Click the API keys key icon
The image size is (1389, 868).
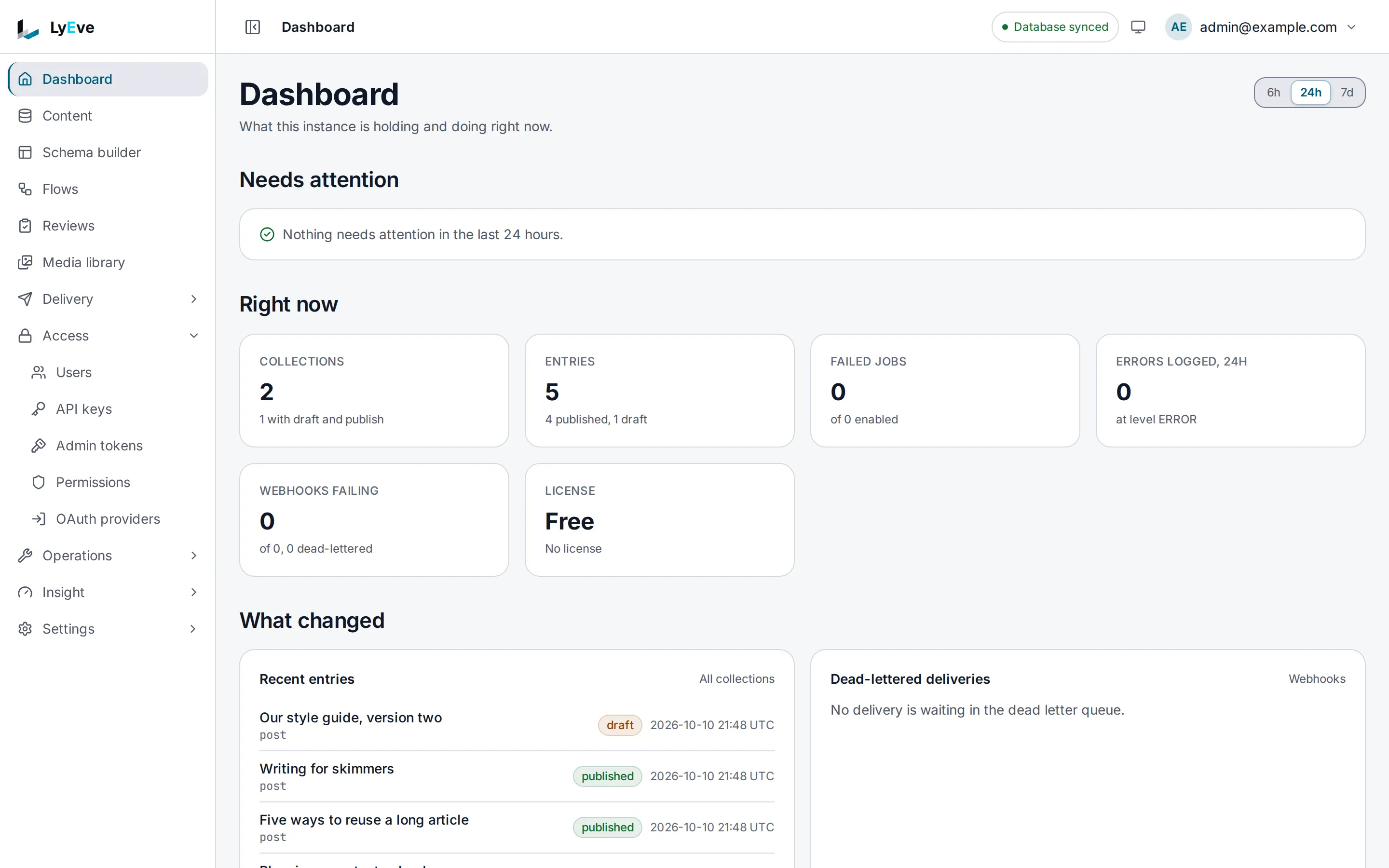[x=39, y=409]
